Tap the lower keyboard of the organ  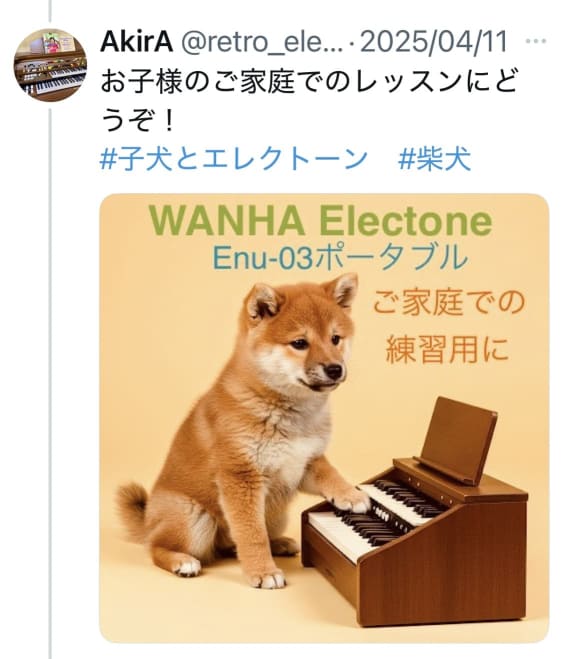tap(351, 530)
